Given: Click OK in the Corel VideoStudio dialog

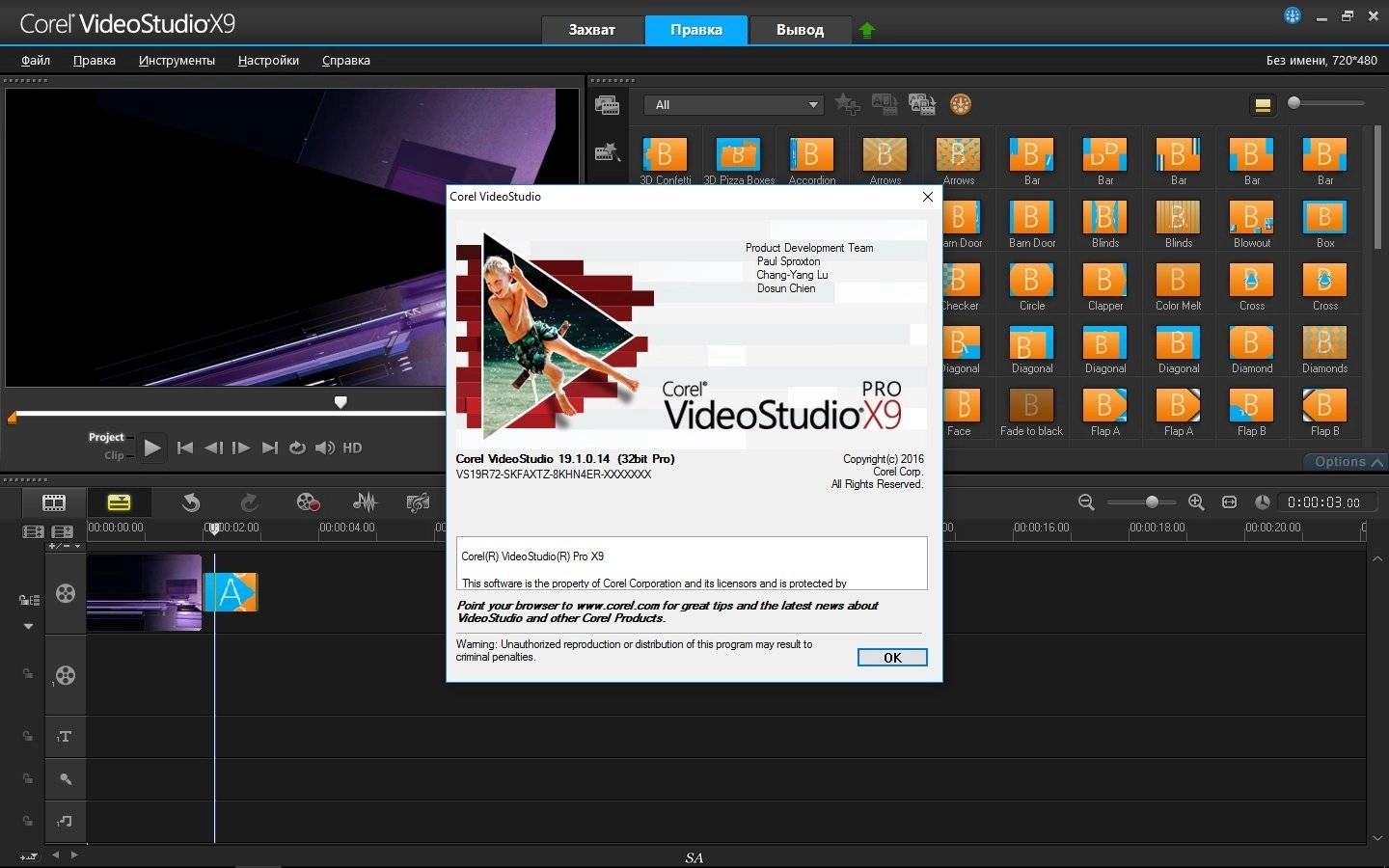Looking at the screenshot, I should pyautogui.click(x=892, y=658).
